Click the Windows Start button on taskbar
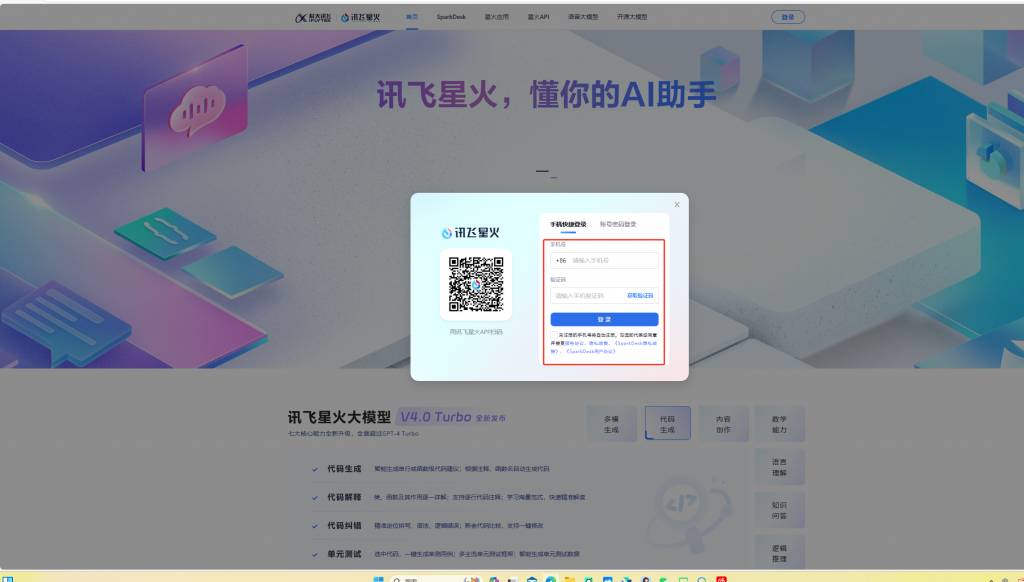 [x=378, y=579]
